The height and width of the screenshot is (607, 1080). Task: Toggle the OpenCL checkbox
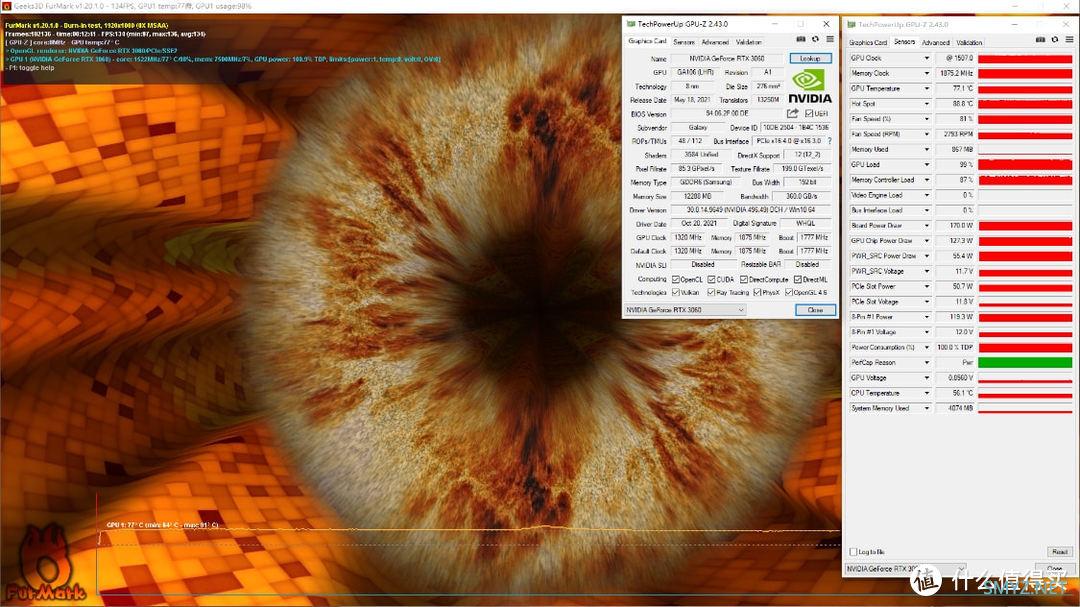676,280
